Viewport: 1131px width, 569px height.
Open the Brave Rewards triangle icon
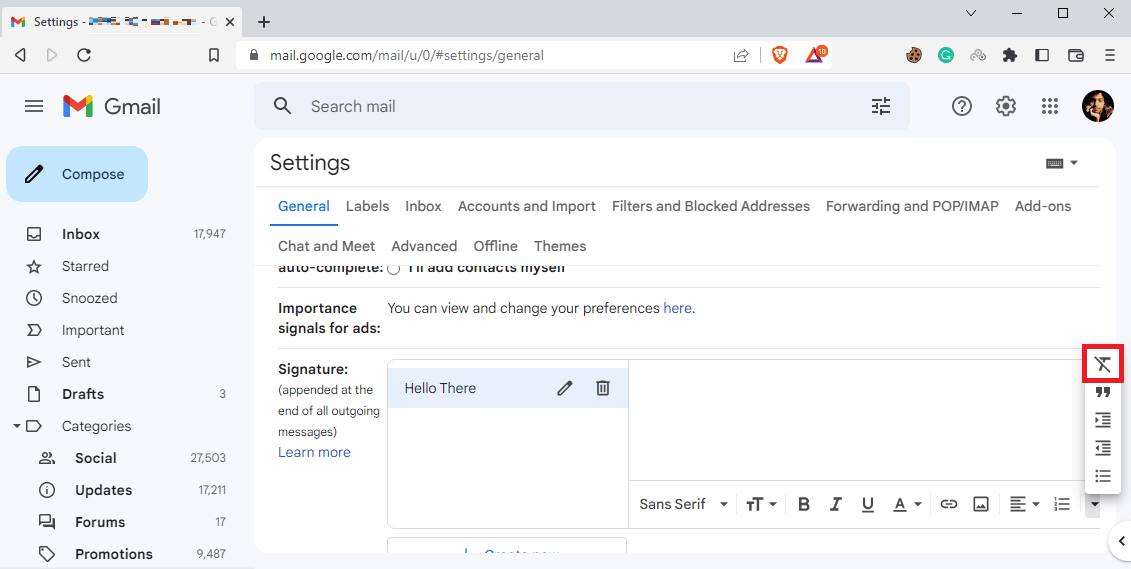point(816,54)
